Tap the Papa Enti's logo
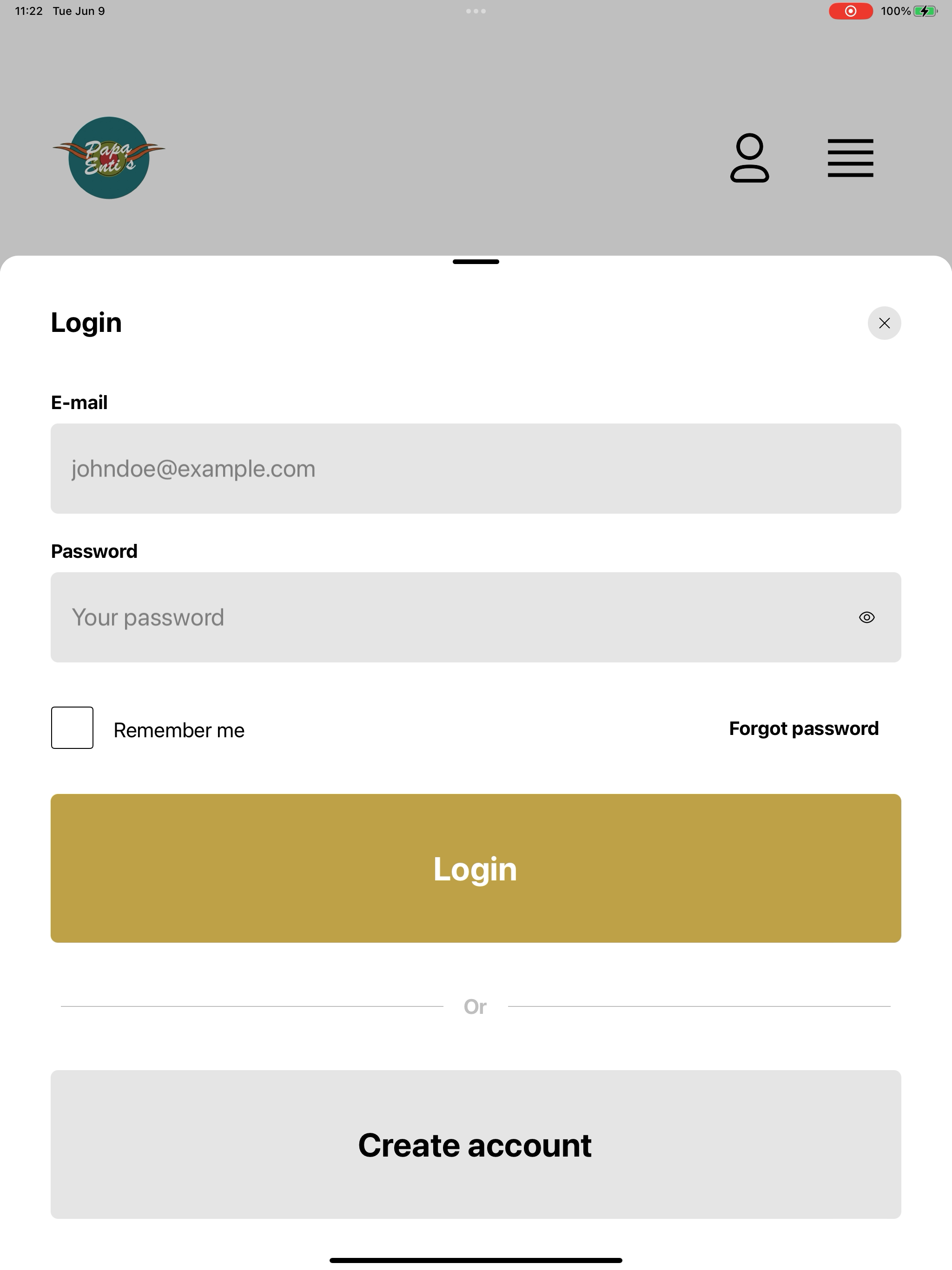 [108, 158]
